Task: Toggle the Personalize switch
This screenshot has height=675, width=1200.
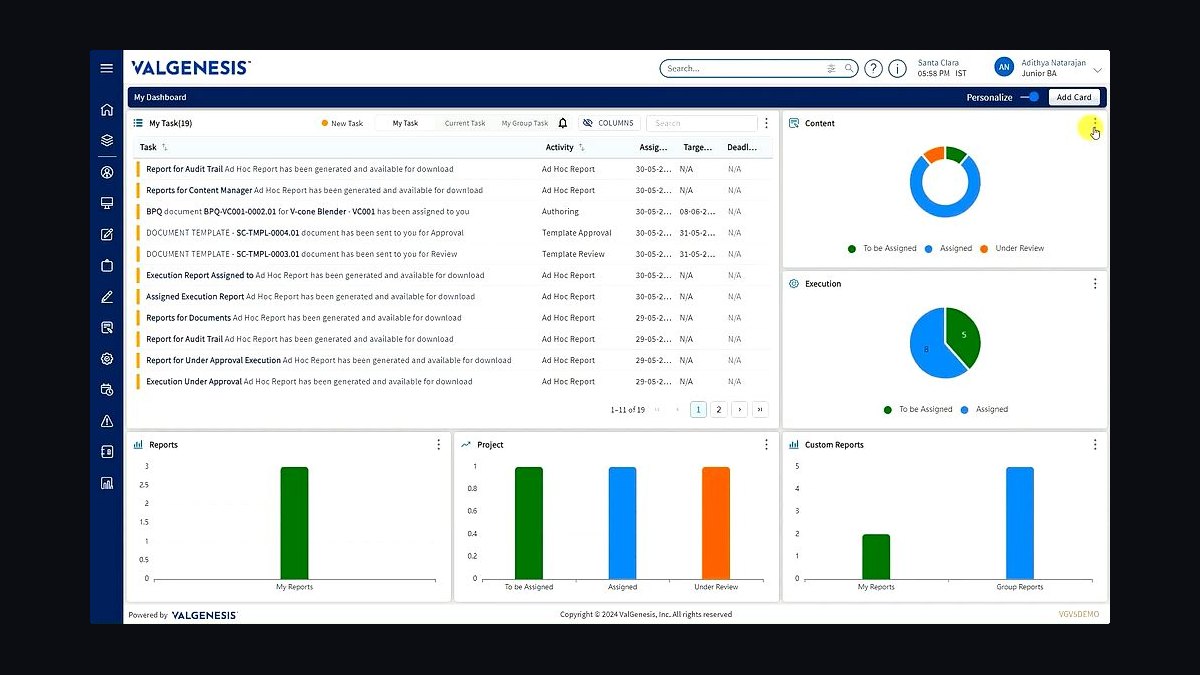Action: [1030, 97]
